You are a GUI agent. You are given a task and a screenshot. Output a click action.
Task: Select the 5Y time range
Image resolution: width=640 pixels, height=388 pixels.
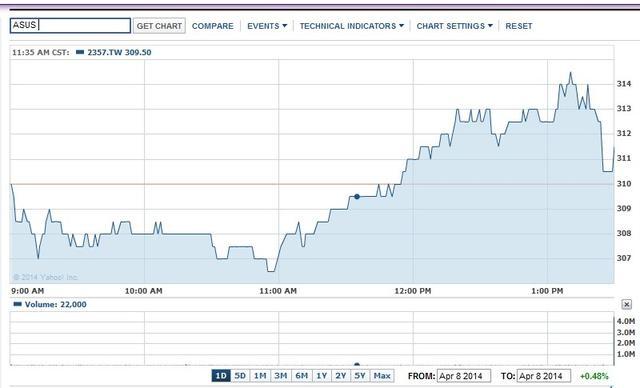pyautogui.click(x=360, y=376)
